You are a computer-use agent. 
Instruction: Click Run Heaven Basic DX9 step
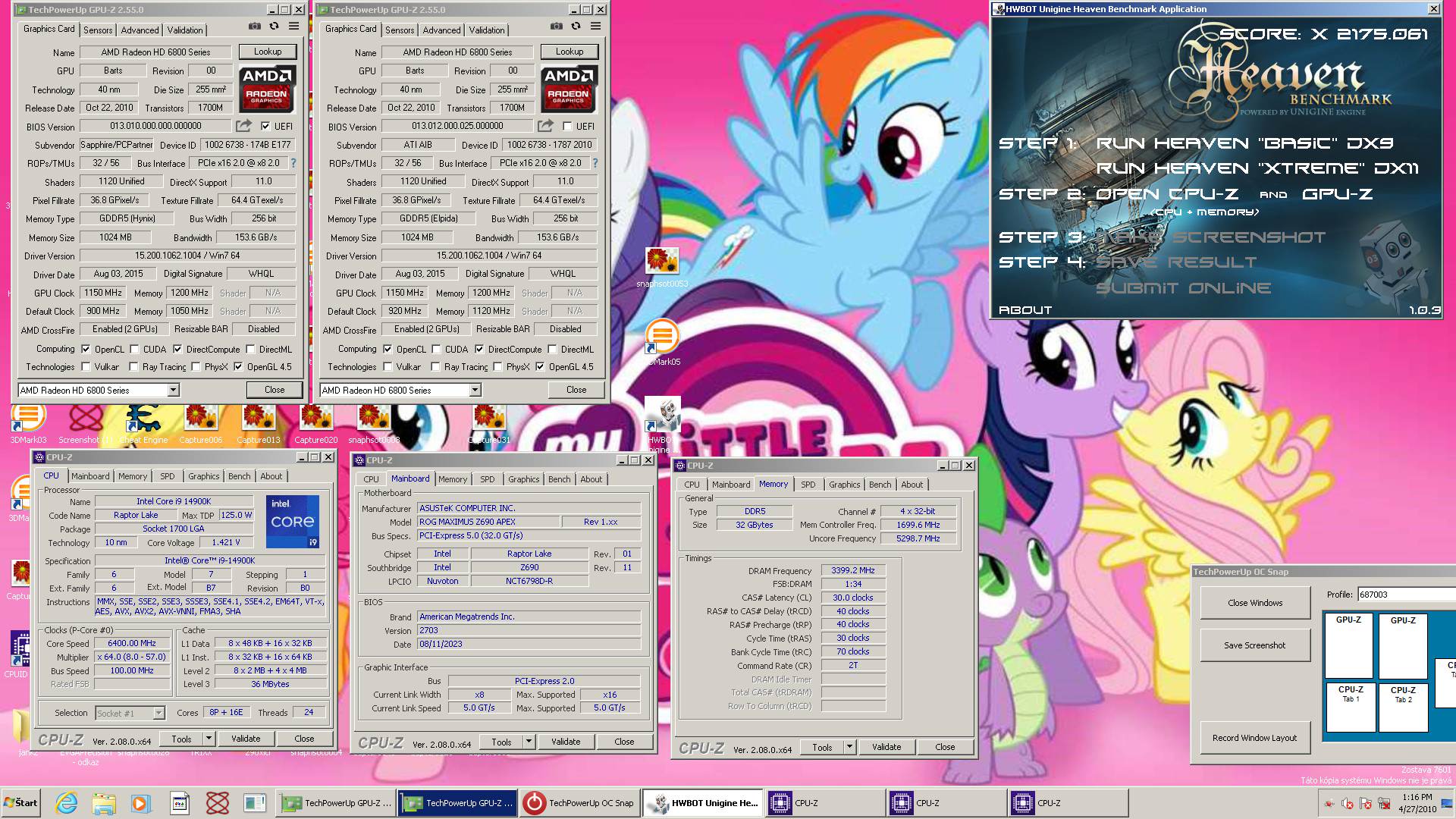[x=1244, y=143]
